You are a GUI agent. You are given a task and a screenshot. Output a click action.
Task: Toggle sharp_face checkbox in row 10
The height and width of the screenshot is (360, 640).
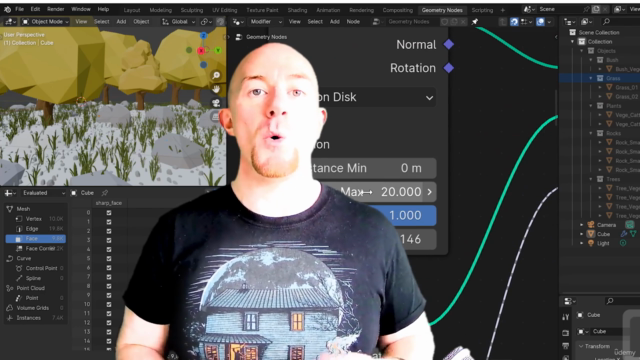pos(109,304)
